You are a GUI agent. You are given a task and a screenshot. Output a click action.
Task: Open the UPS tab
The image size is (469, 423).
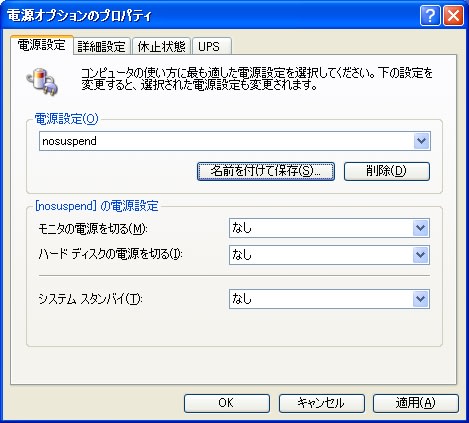[212, 46]
